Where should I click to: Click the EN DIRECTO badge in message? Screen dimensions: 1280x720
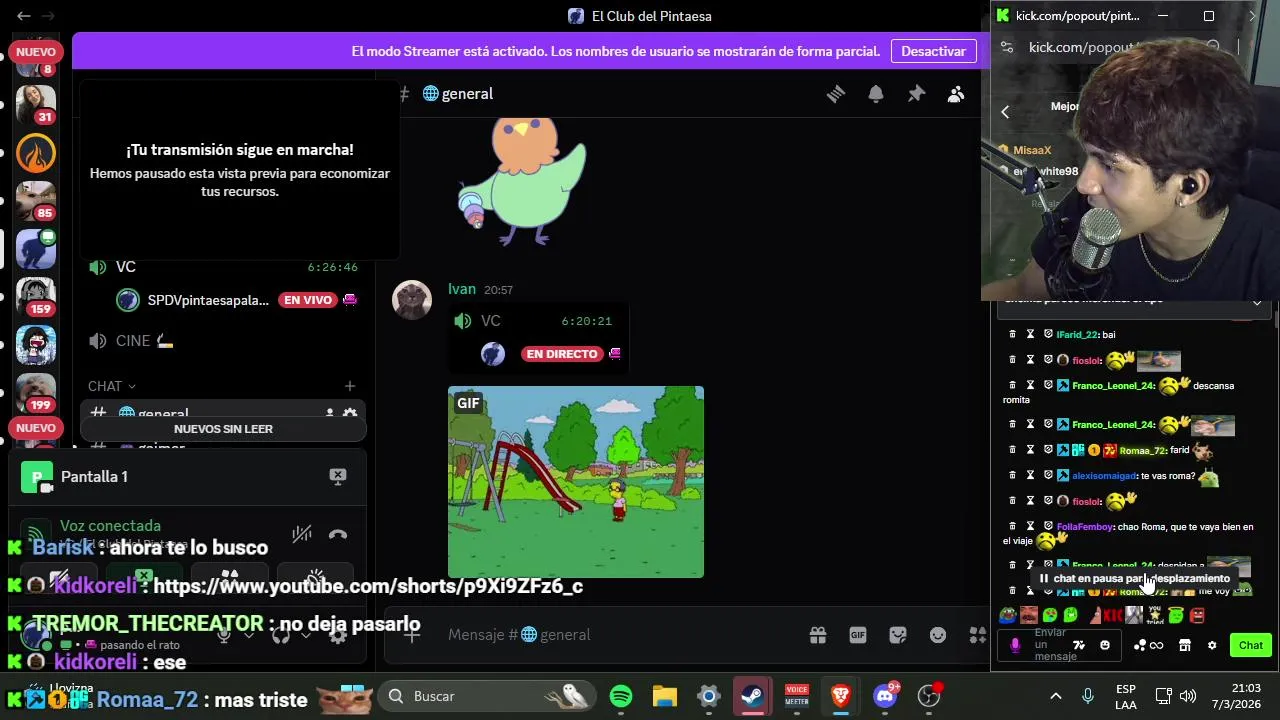point(561,354)
